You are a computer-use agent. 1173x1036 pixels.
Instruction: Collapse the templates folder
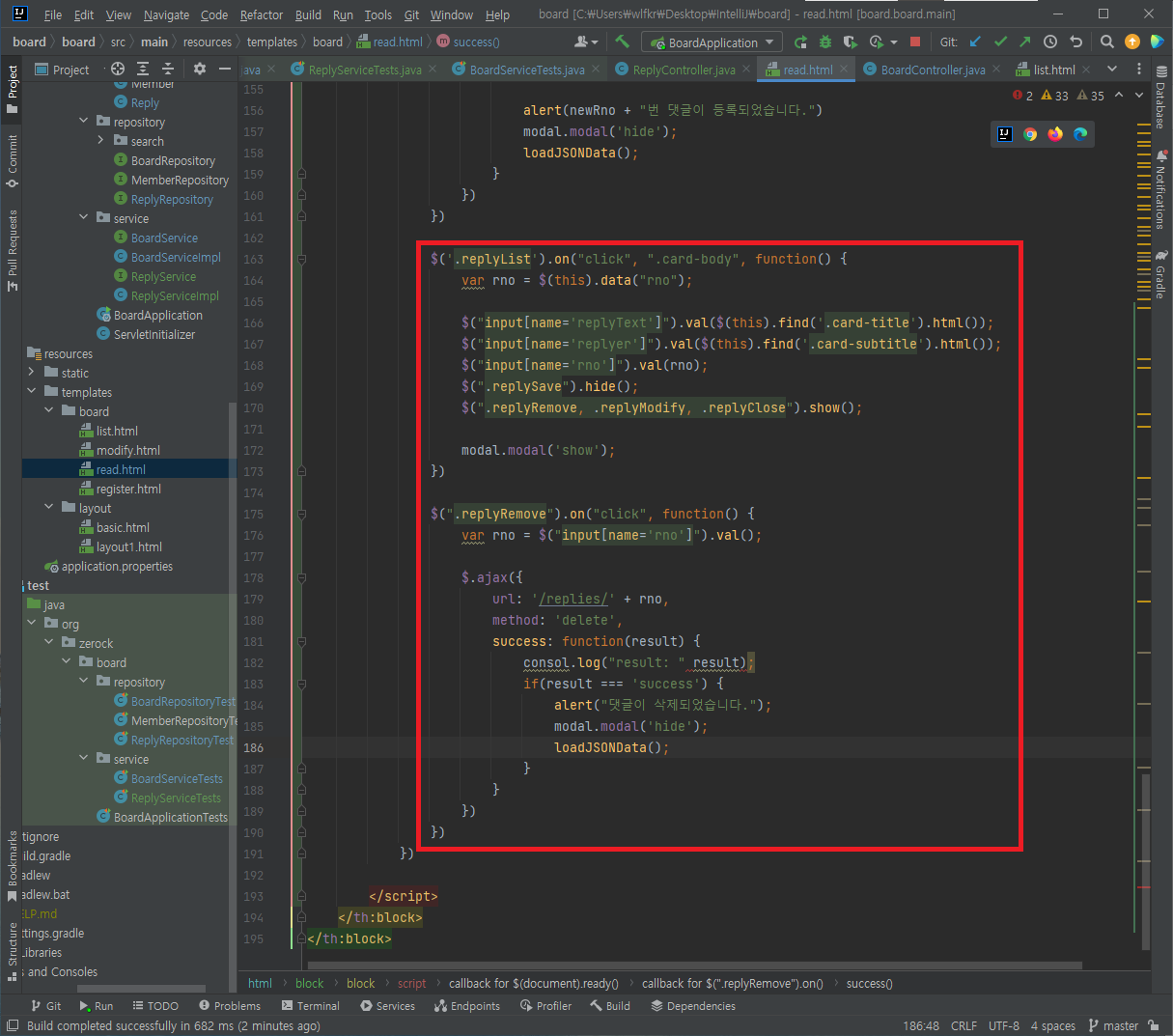pyautogui.click(x=31, y=392)
